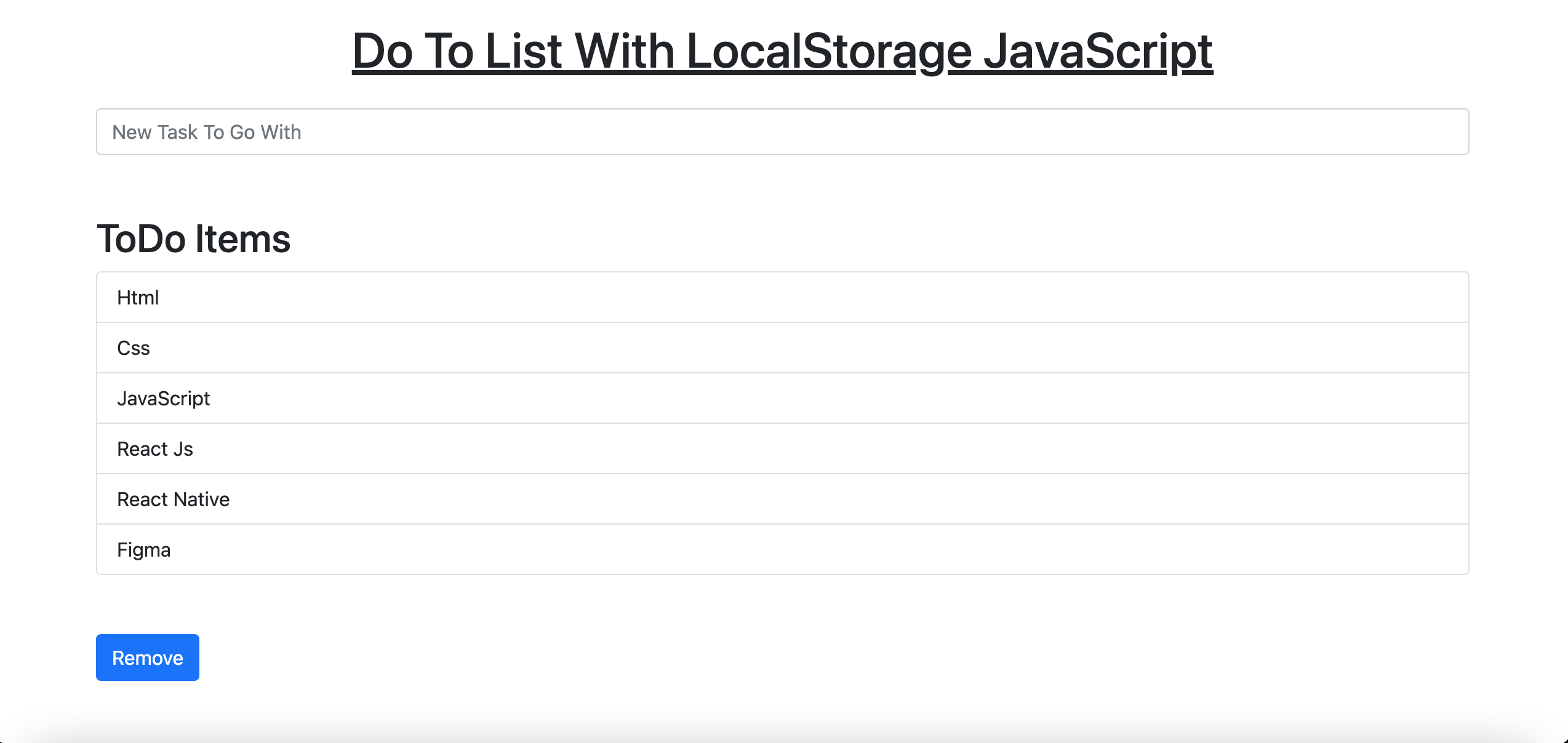This screenshot has width=1568, height=743.
Task: Select the Figma todo item
Action: pyautogui.click(x=144, y=550)
